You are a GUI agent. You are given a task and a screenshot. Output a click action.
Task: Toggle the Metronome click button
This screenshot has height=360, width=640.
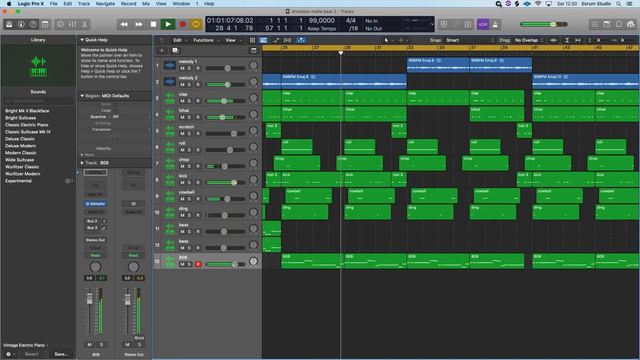495,24
